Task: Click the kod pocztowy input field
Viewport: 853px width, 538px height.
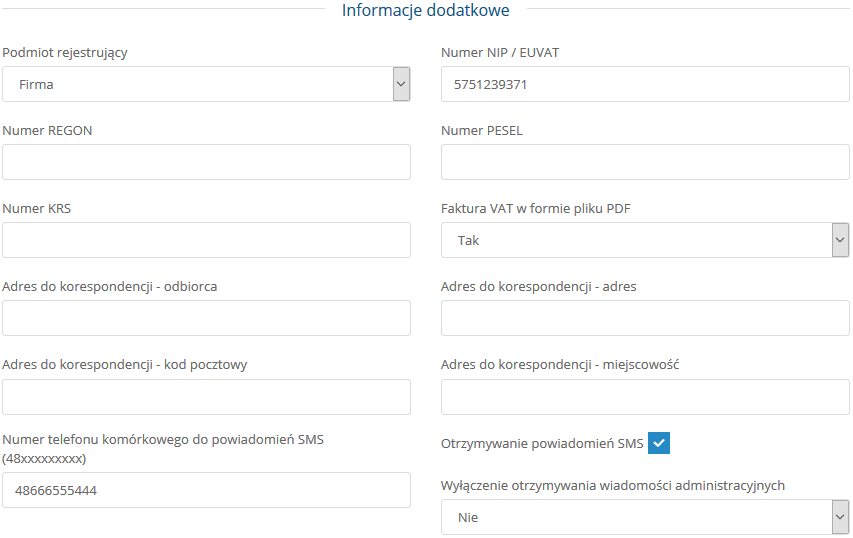Action: [x=206, y=396]
